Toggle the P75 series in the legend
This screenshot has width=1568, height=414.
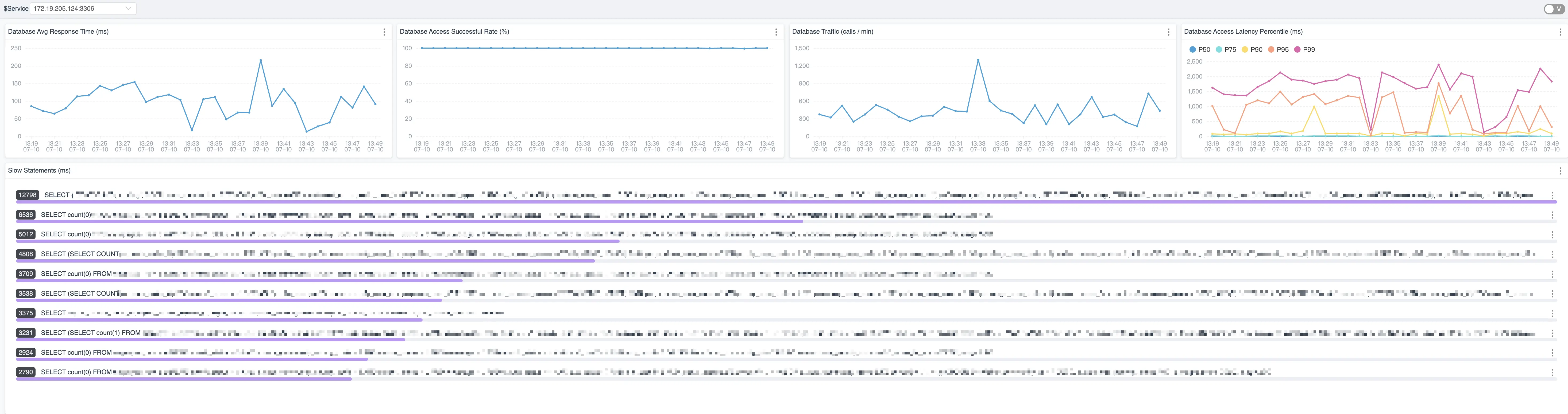coord(1226,50)
